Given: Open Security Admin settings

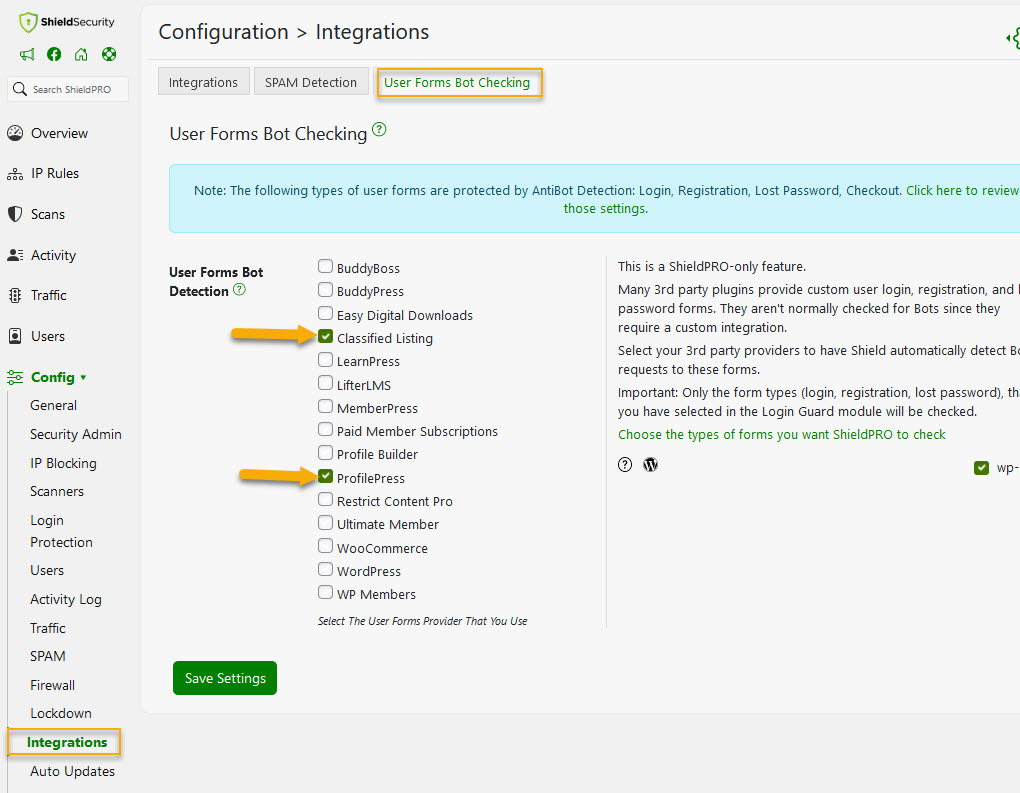Looking at the screenshot, I should tap(75, 434).
